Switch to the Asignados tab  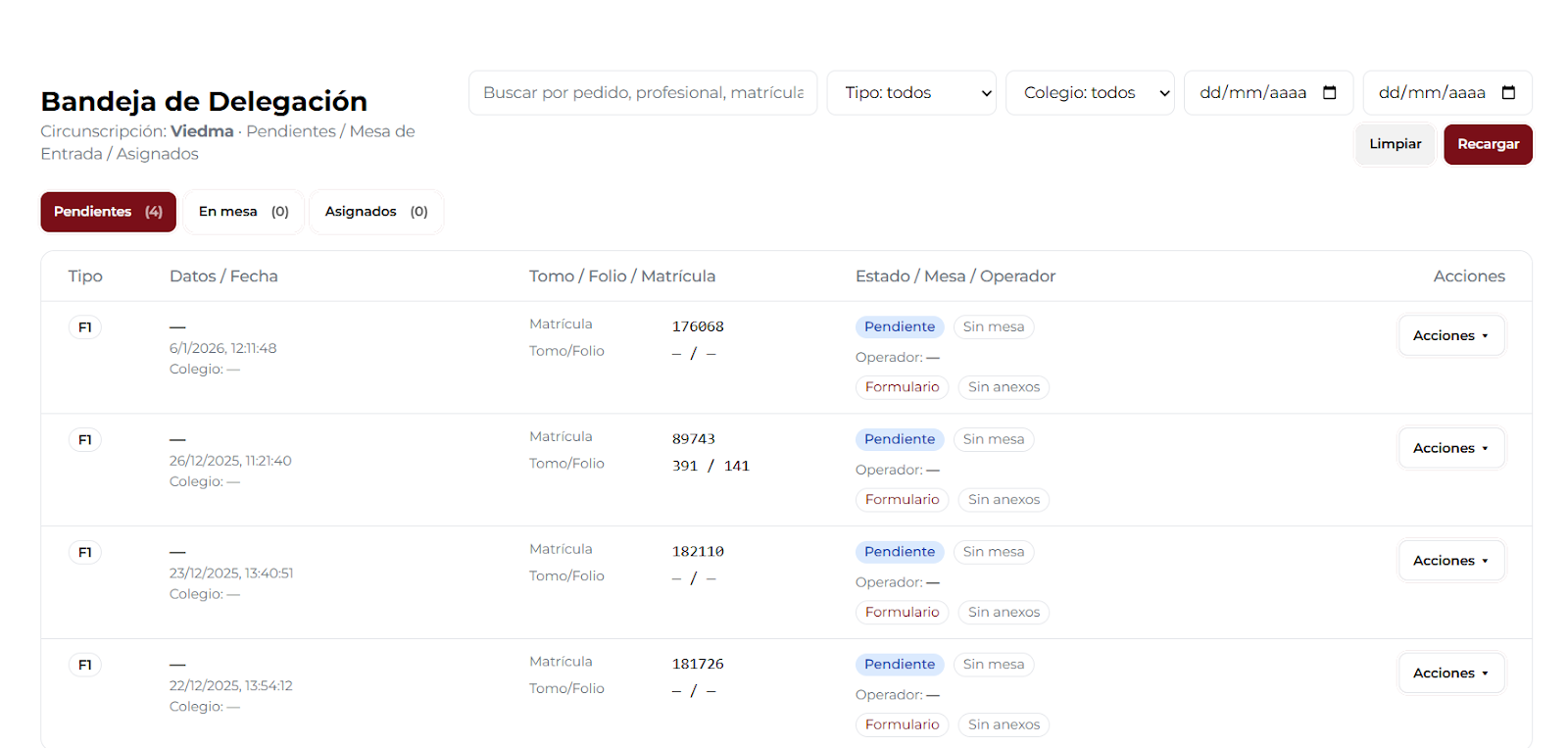click(x=376, y=212)
